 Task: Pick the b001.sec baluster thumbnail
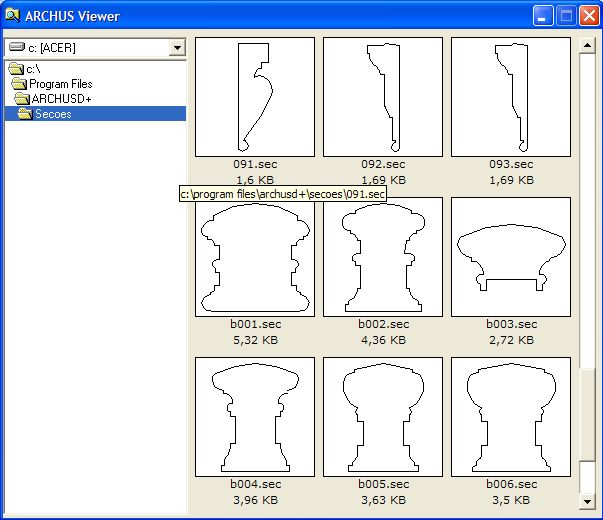(x=255, y=257)
